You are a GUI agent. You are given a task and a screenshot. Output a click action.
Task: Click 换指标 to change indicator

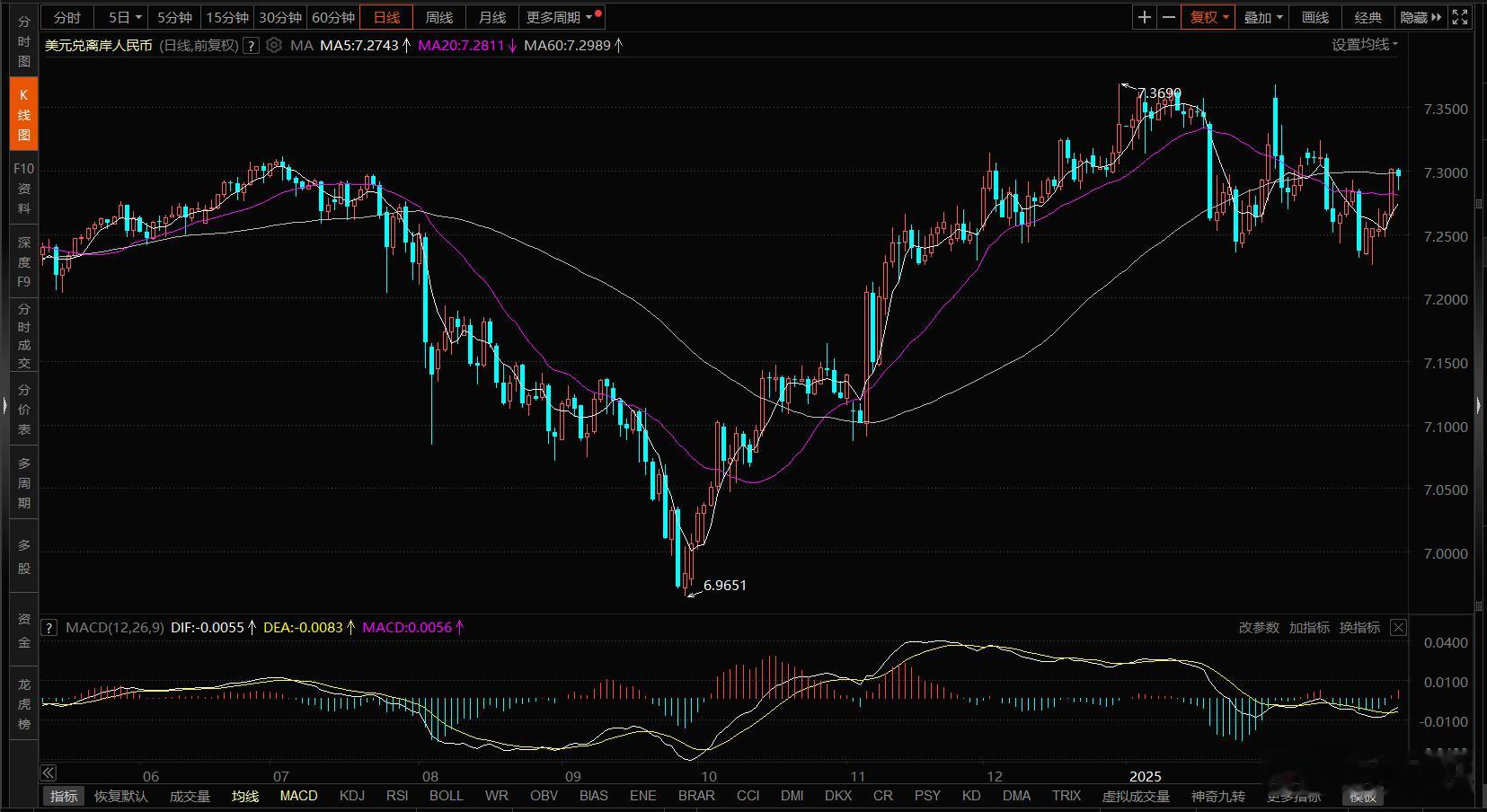(x=1359, y=628)
